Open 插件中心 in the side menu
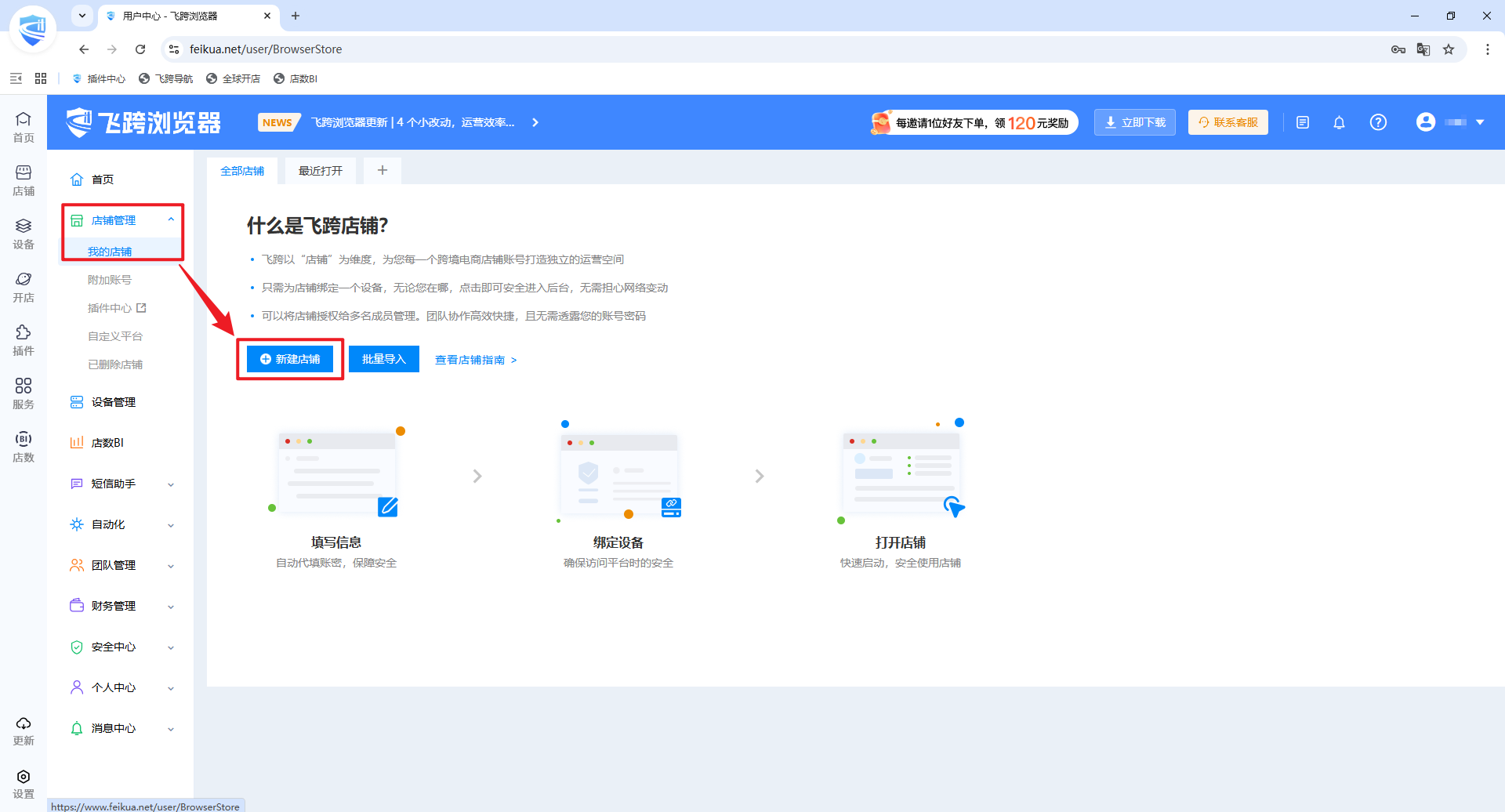This screenshot has width=1505, height=812. pyautogui.click(x=117, y=308)
